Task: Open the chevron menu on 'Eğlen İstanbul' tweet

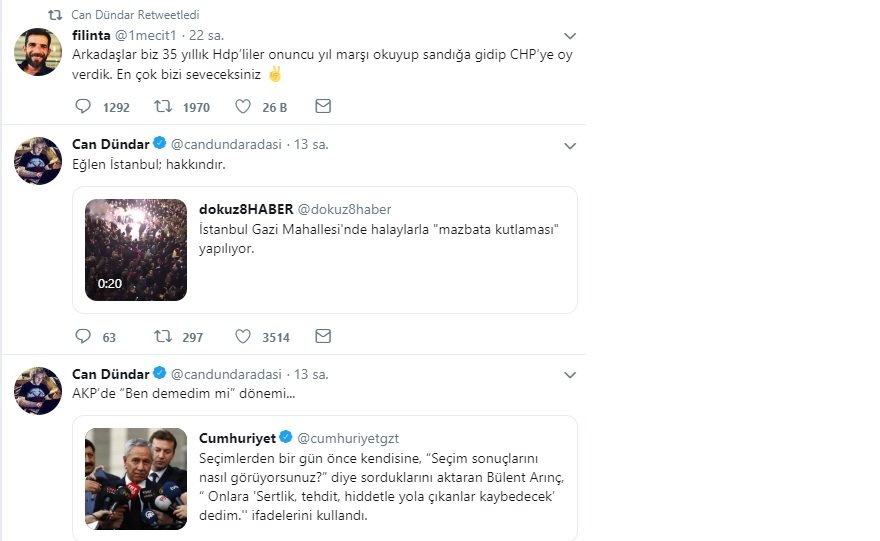Action: click(x=570, y=146)
